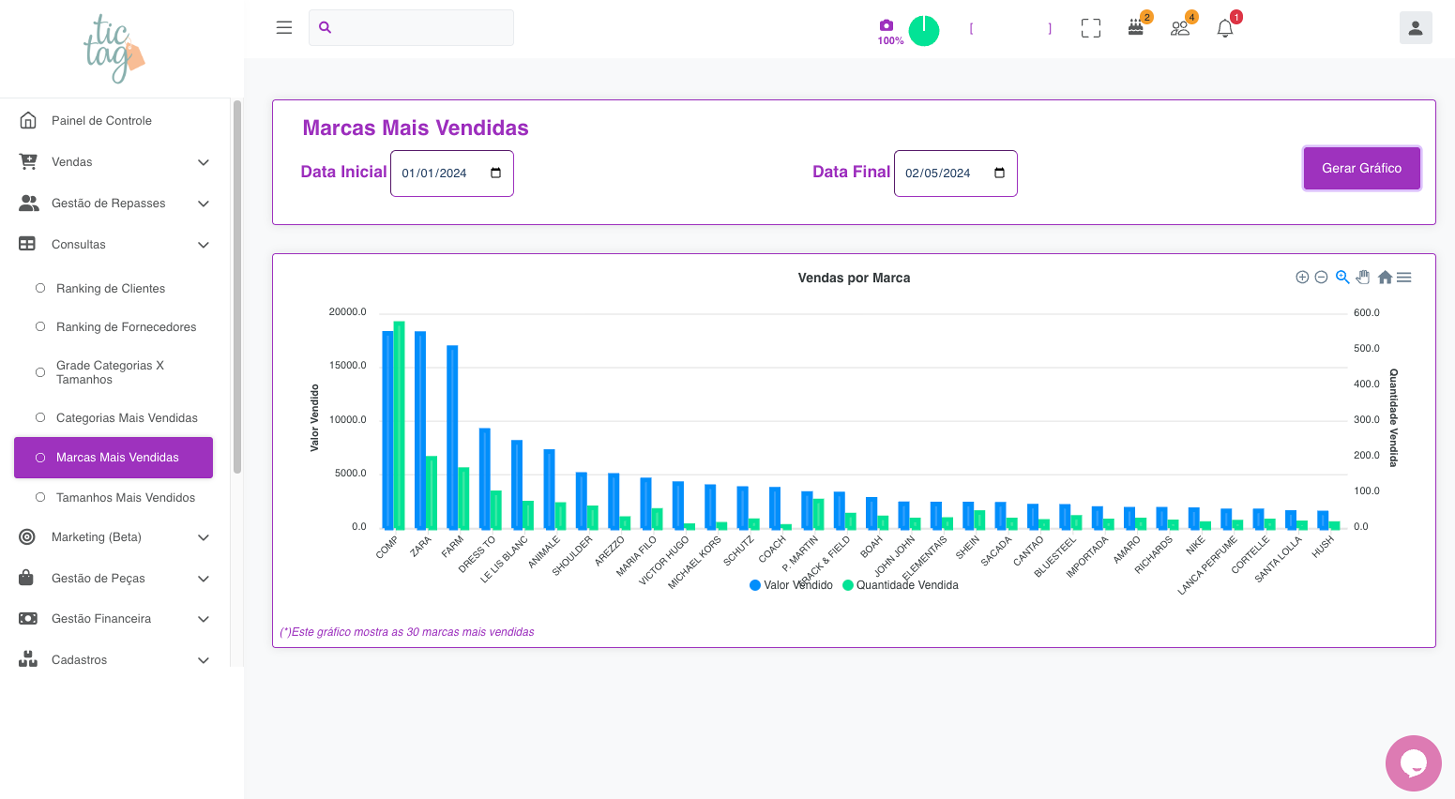Image resolution: width=1455 pixels, height=799 pixels.
Task: Select the chart panning hand tool
Action: tap(1363, 277)
